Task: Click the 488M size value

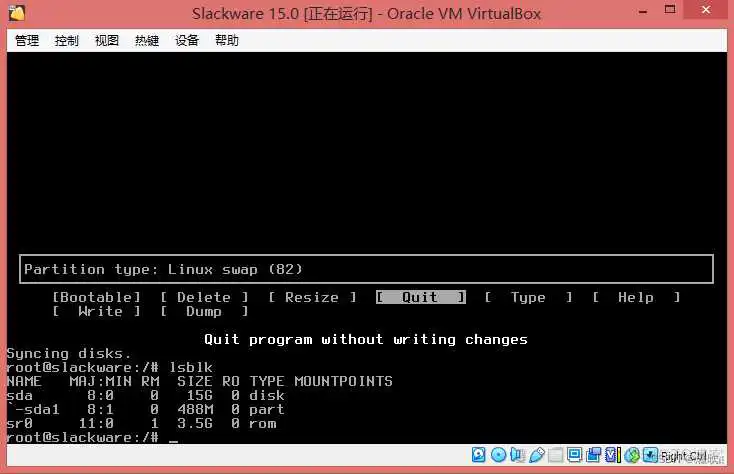Action: pyautogui.click(x=195, y=409)
